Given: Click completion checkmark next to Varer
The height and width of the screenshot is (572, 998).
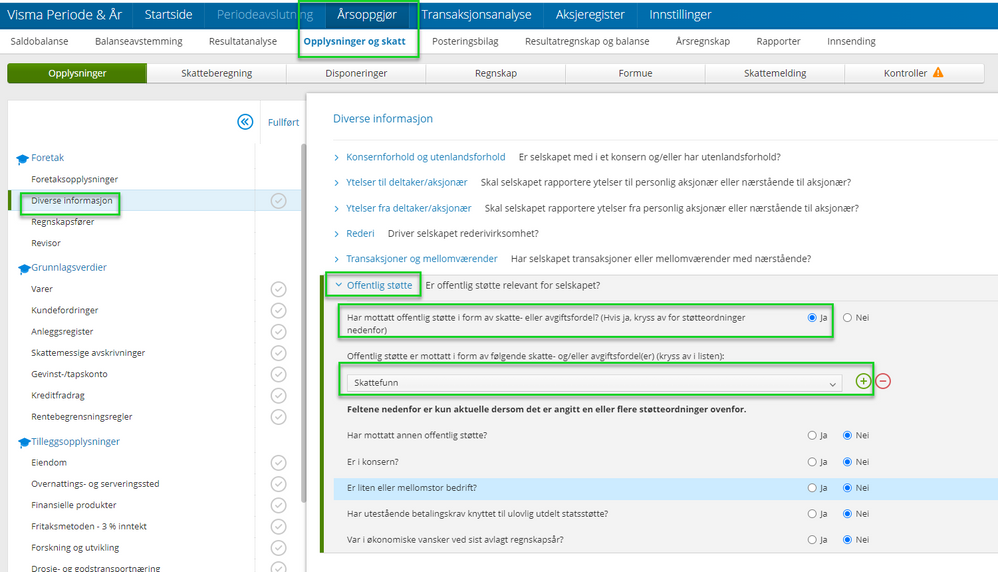Looking at the screenshot, I should tap(278, 289).
